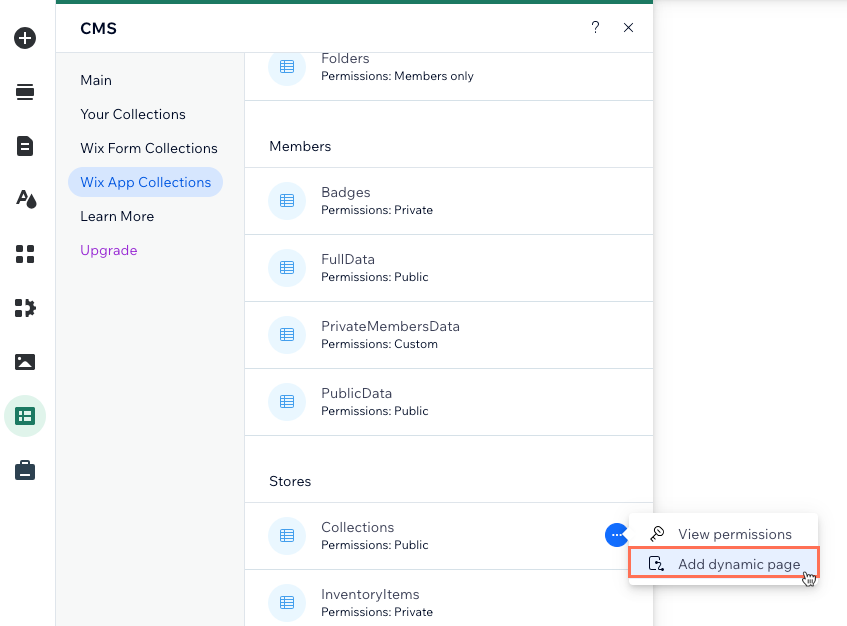Close the CMS panel

628,28
